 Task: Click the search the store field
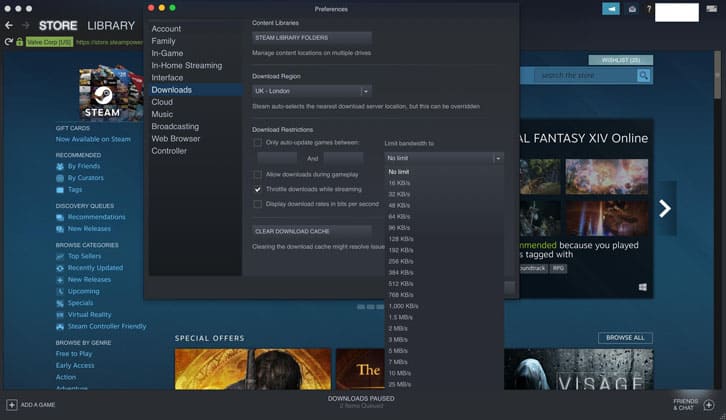pyautogui.click(x=585, y=75)
